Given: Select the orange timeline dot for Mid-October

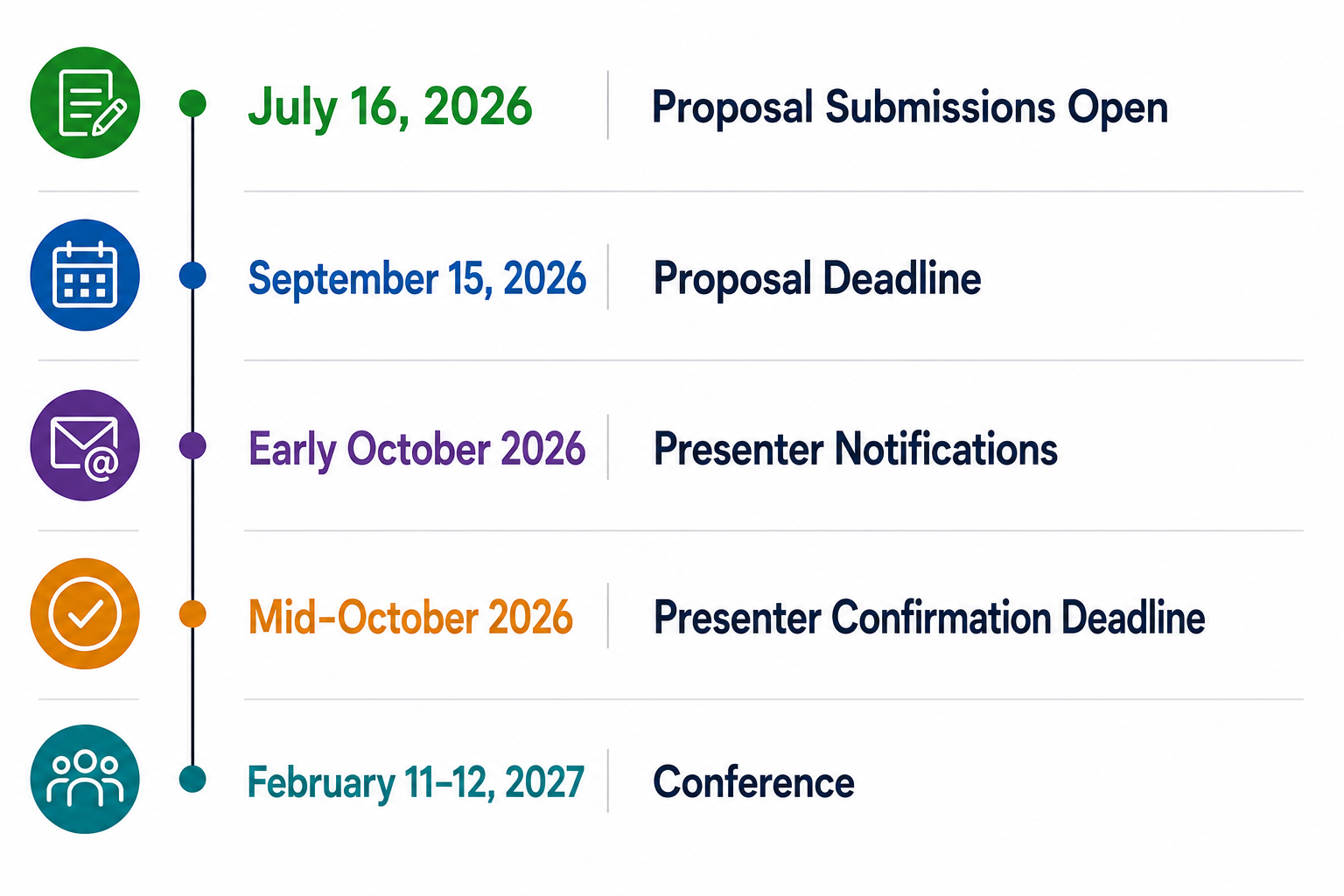Looking at the screenshot, I should click(x=192, y=614).
